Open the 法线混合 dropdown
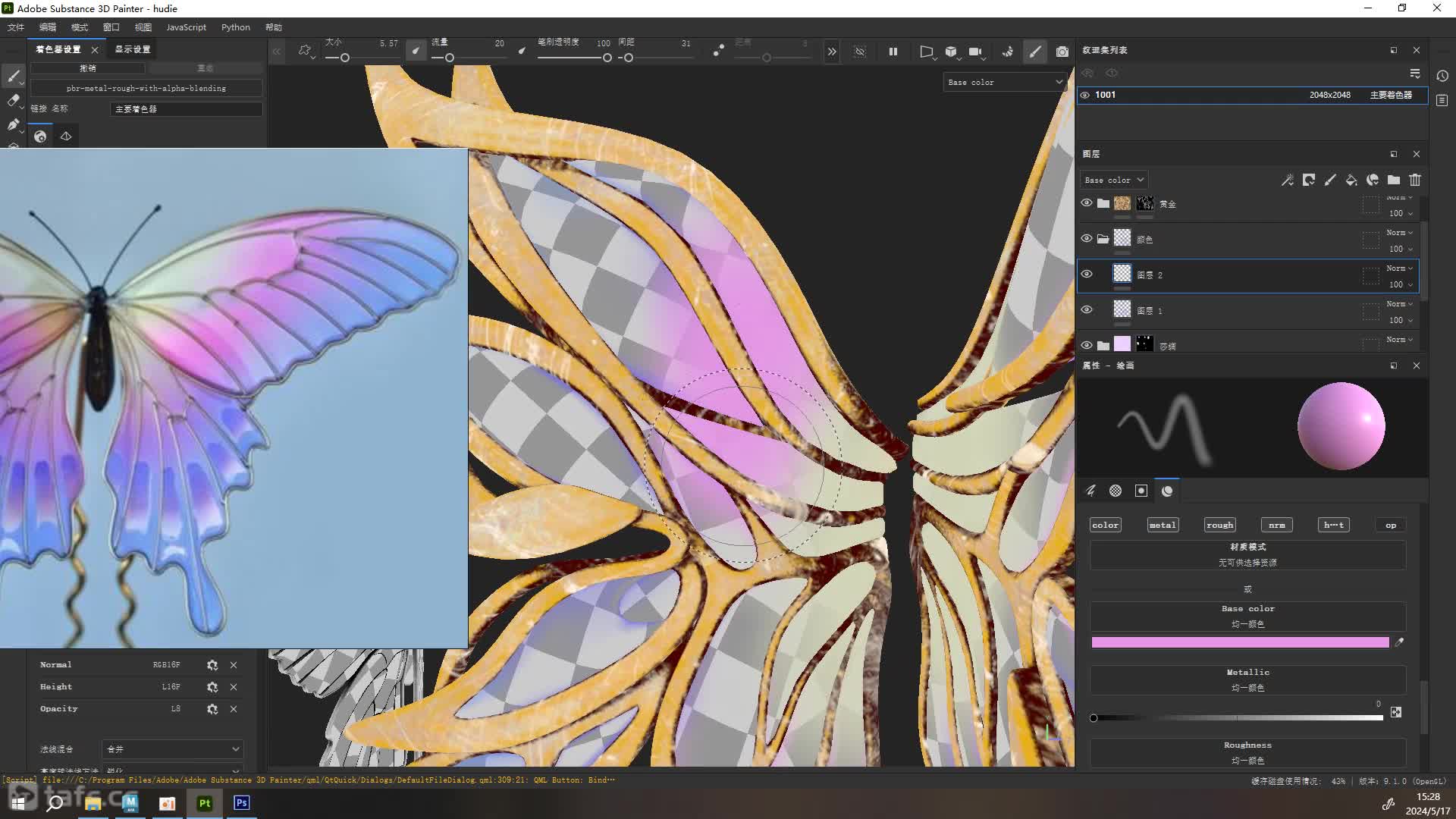 coord(173,749)
